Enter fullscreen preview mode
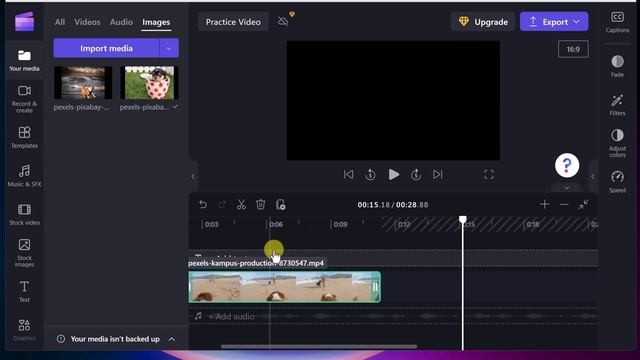Image resolution: width=640 pixels, height=360 pixels. (489, 175)
